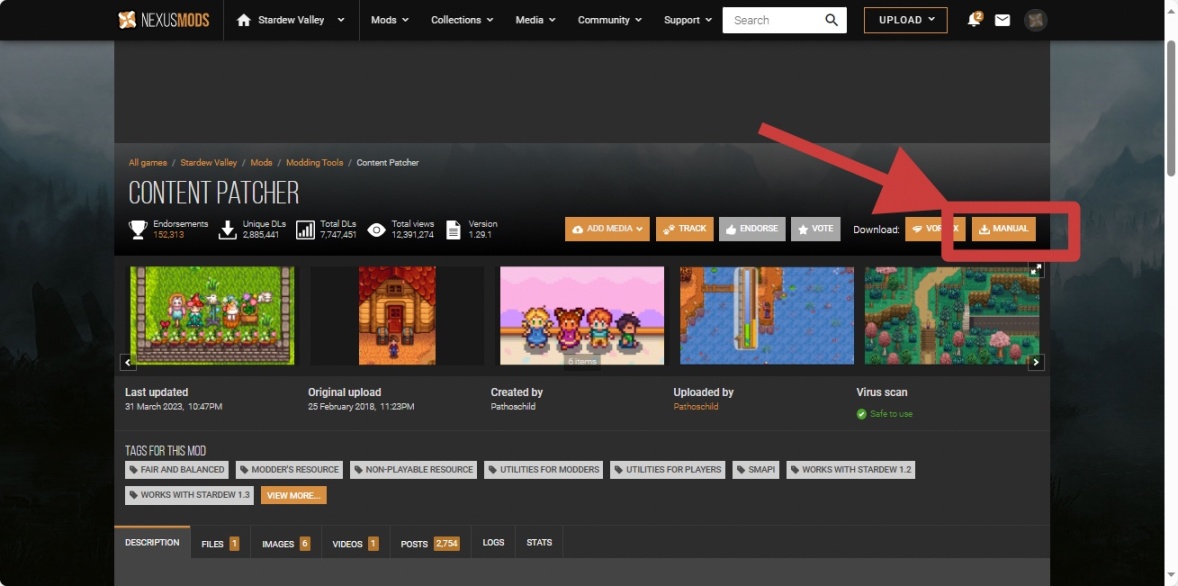Switch to the STATS tab
Viewport: 1178px width, 586px height.
539,543
